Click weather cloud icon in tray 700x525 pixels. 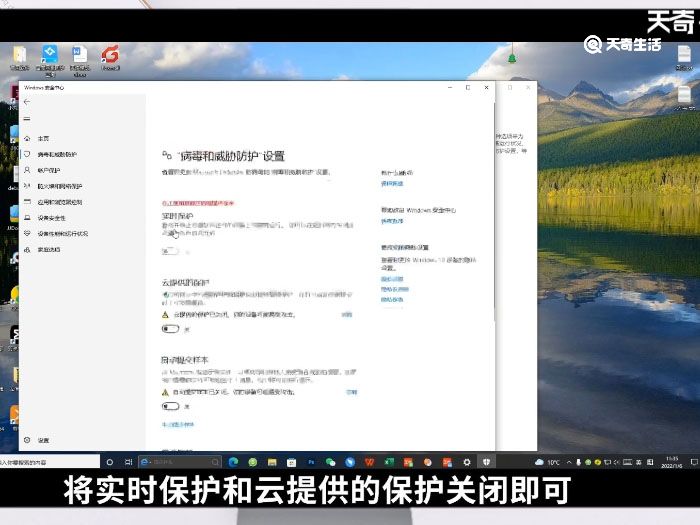(x=539, y=462)
